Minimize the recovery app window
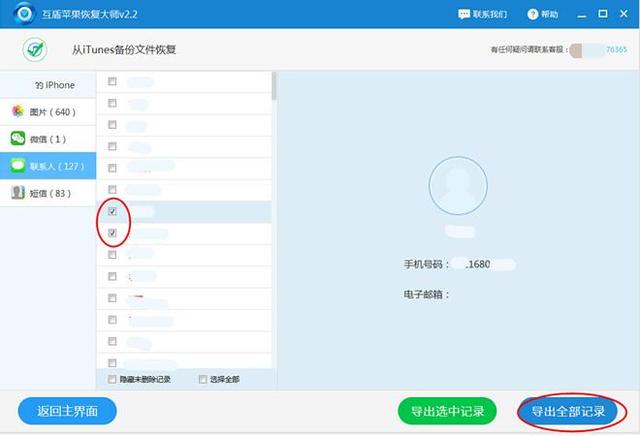This screenshot has height=436, width=640. 582,14
